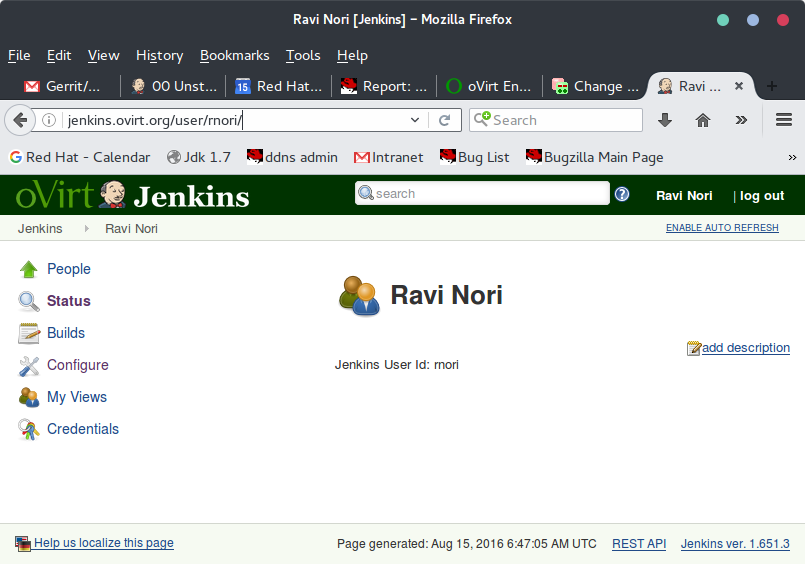Click the My Views user icon
The height and width of the screenshot is (564, 805).
point(29,397)
